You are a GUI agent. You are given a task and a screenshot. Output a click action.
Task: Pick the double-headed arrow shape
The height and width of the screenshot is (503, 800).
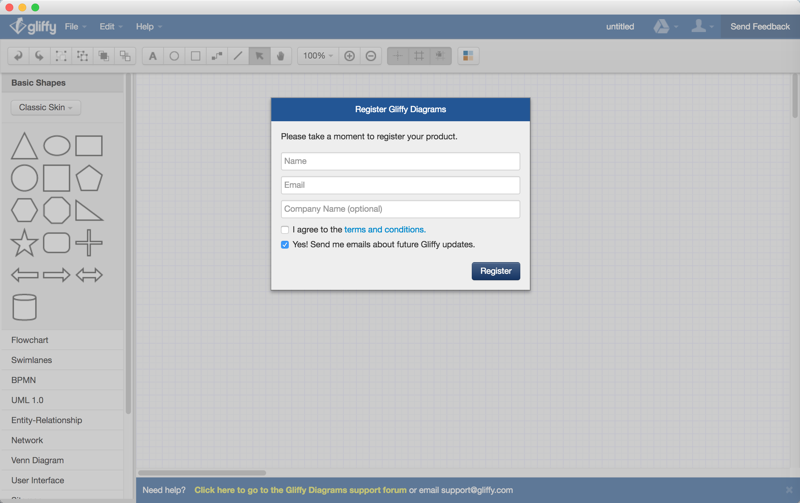click(89, 275)
